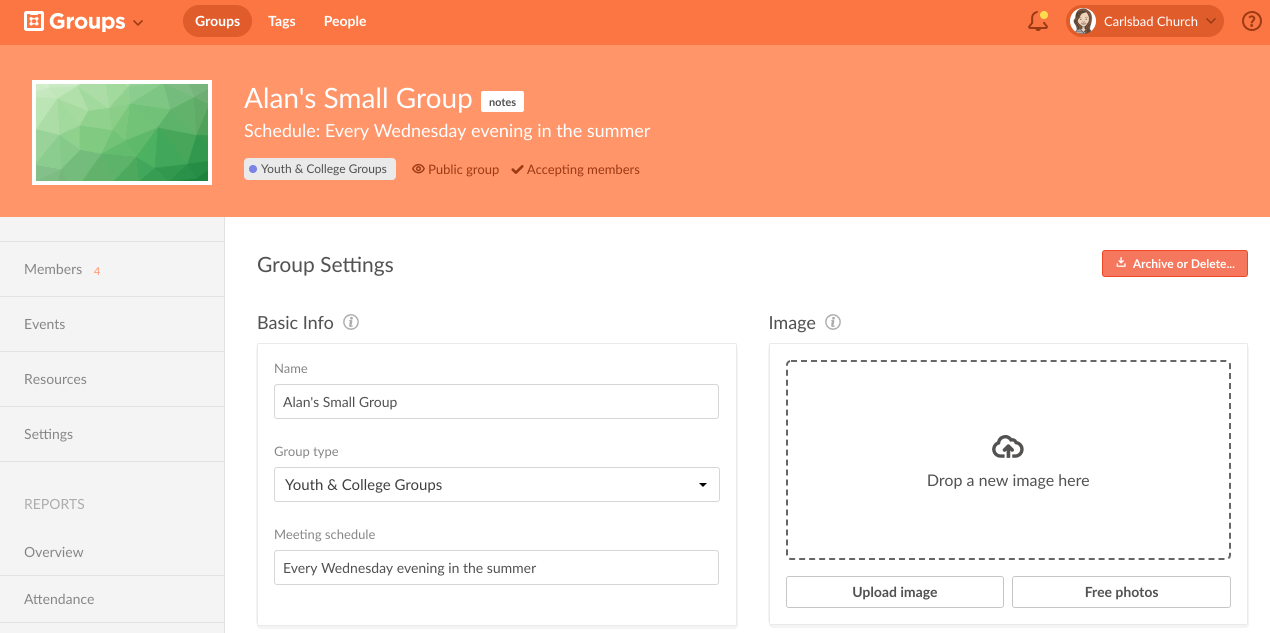Screen dimensions: 1270x633
Task: Click the Accepting members checkmark
Action: pos(517,170)
